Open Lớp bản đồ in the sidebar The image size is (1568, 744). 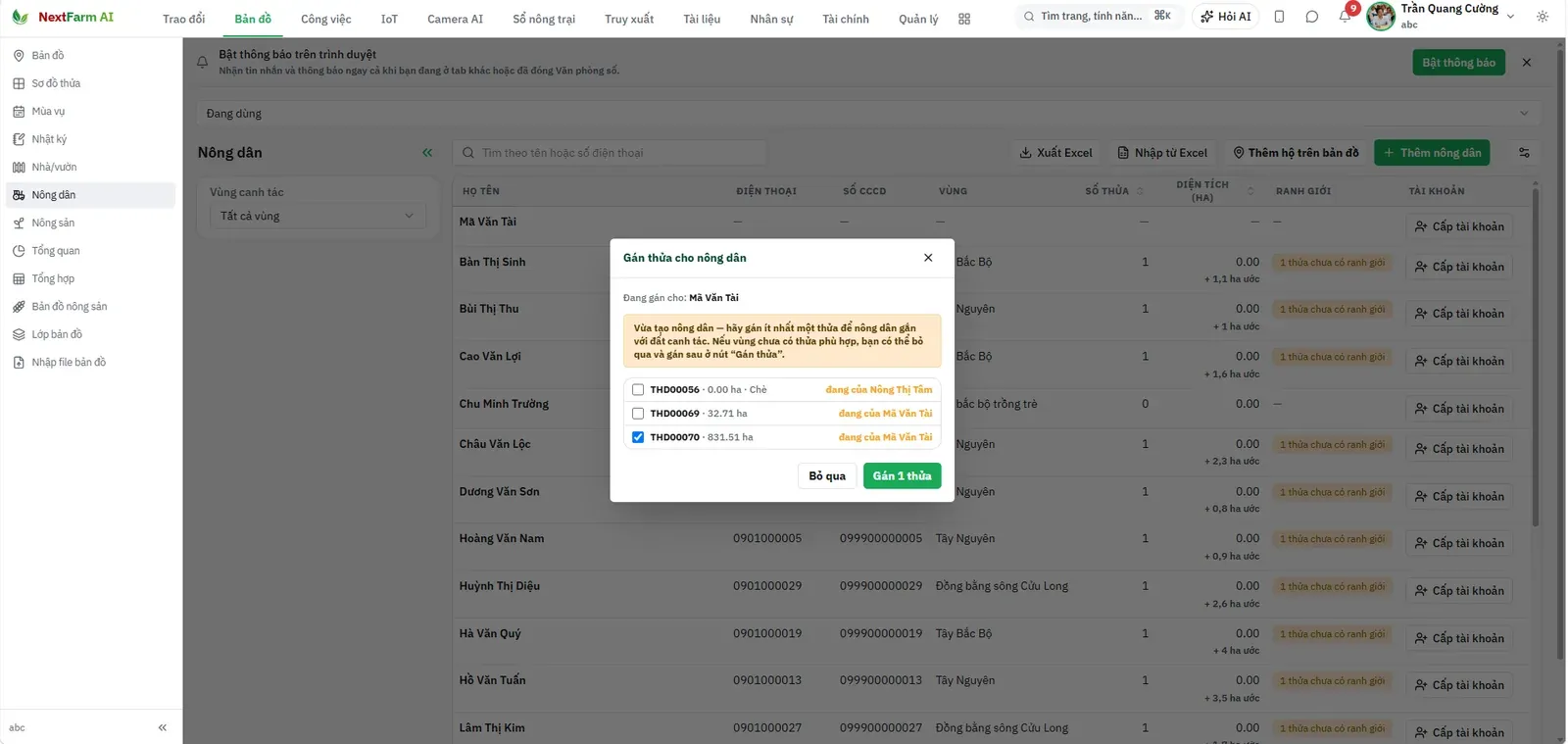tap(91, 334)
